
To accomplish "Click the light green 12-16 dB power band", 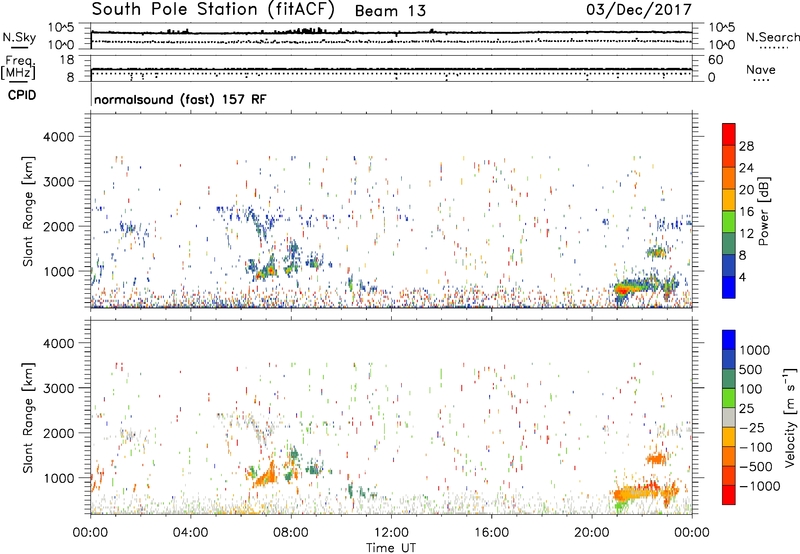I will [x=729, y=221].
